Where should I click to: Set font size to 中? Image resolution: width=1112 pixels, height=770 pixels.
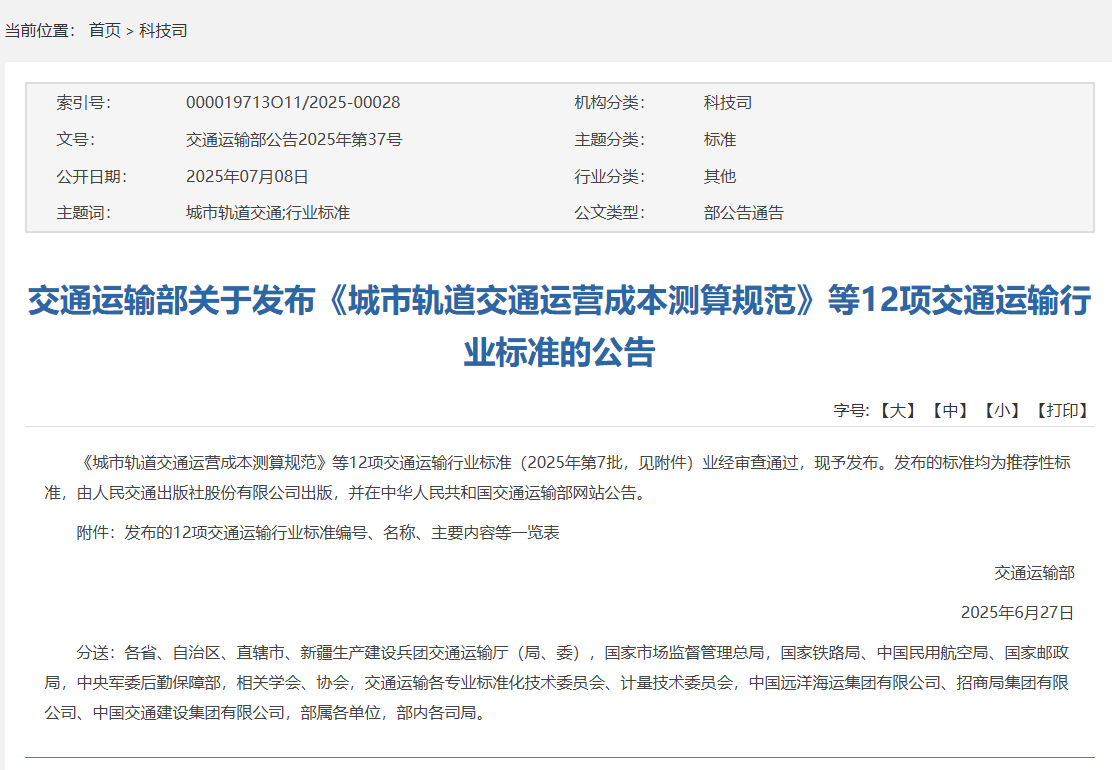(x=950, y=411)
